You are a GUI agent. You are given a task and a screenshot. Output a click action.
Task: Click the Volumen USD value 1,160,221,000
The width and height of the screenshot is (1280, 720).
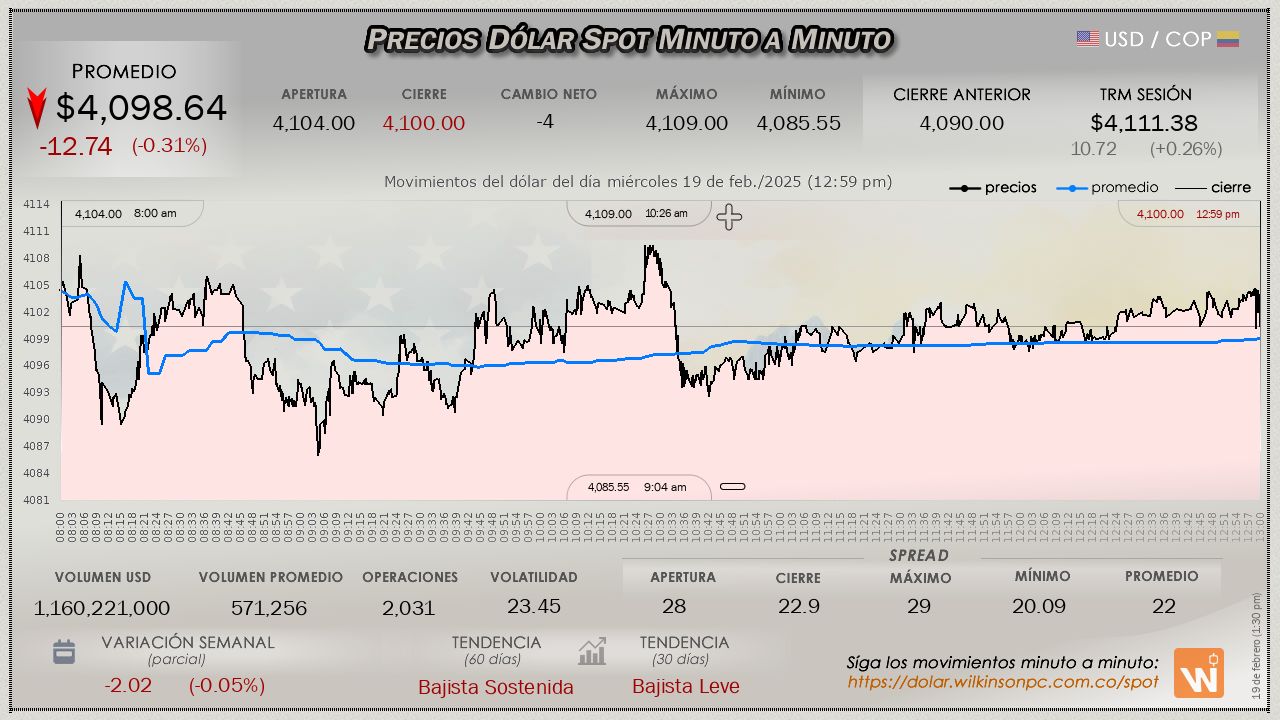coord(102,608)
